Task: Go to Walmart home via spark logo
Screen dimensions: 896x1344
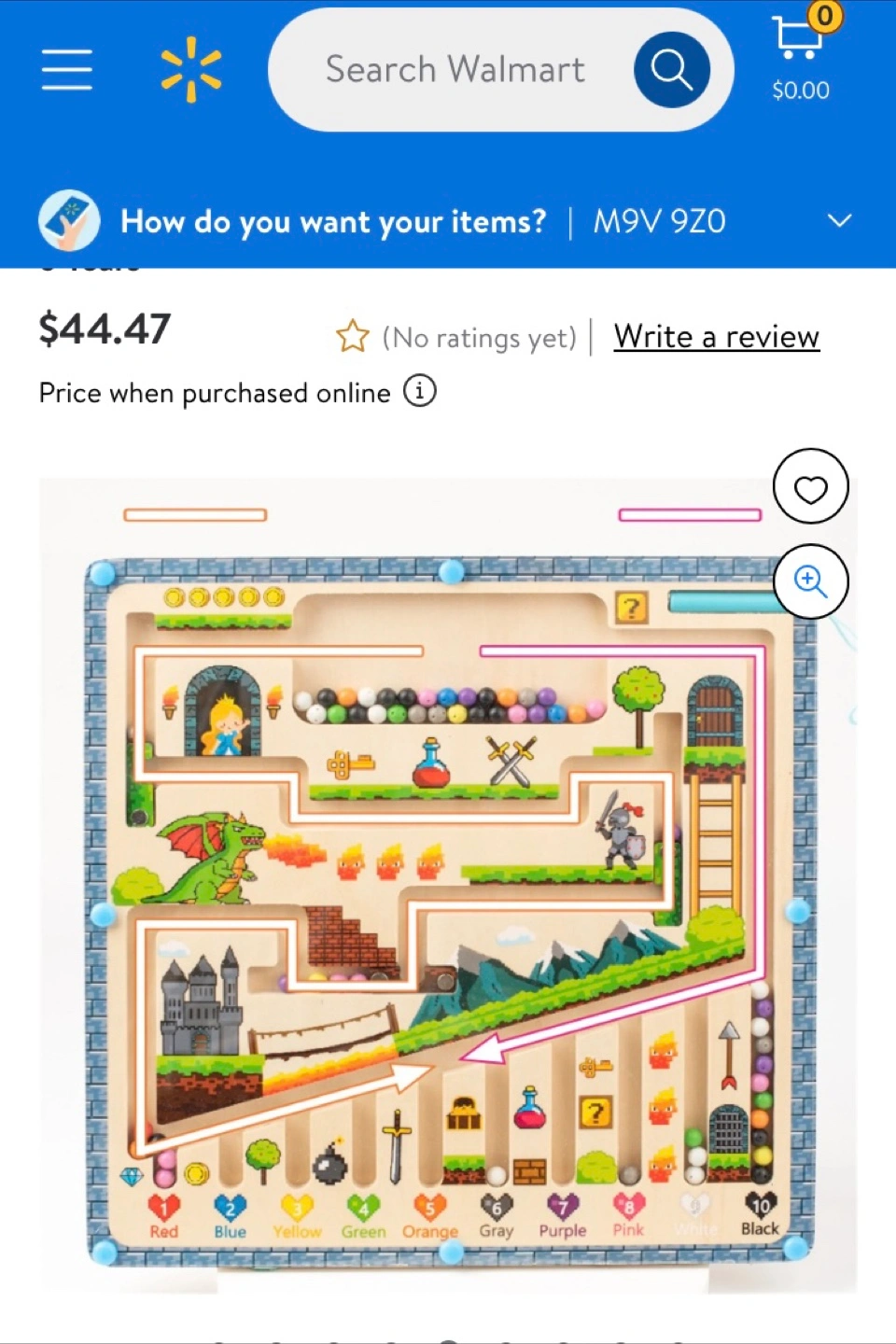Action: pos(191,69)
